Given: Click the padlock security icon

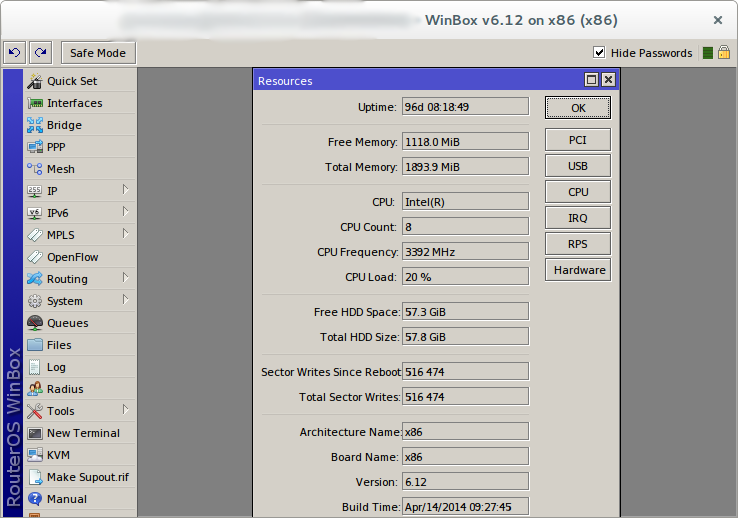Looking at the screenshot, I should tap(724, 52).
